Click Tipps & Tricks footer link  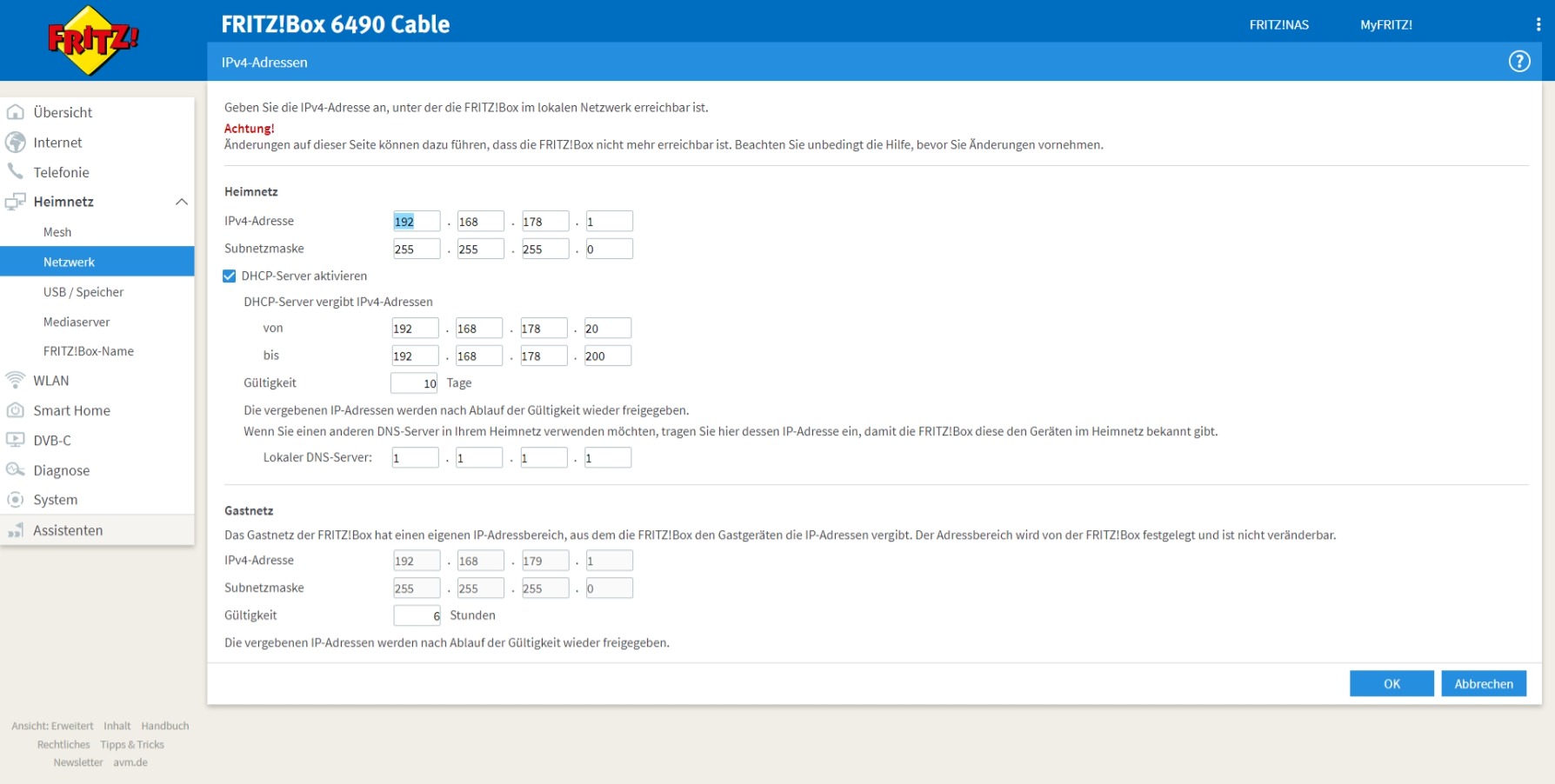tap(132, 745)
